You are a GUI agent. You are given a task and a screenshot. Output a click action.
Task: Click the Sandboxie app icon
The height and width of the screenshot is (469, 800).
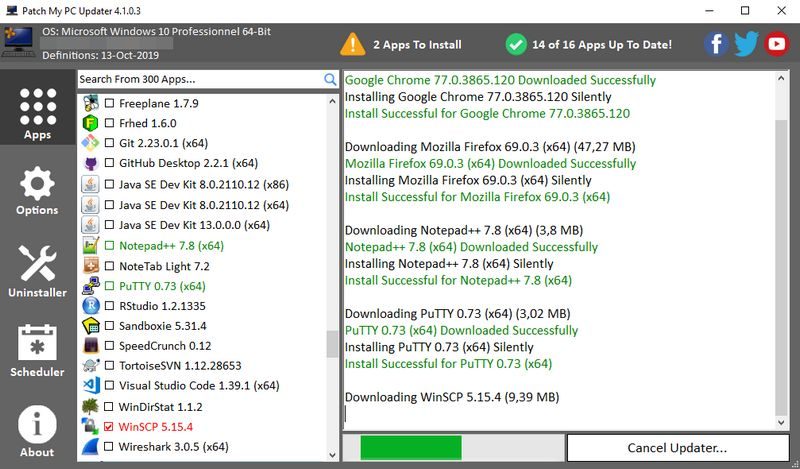coord(90,326)
